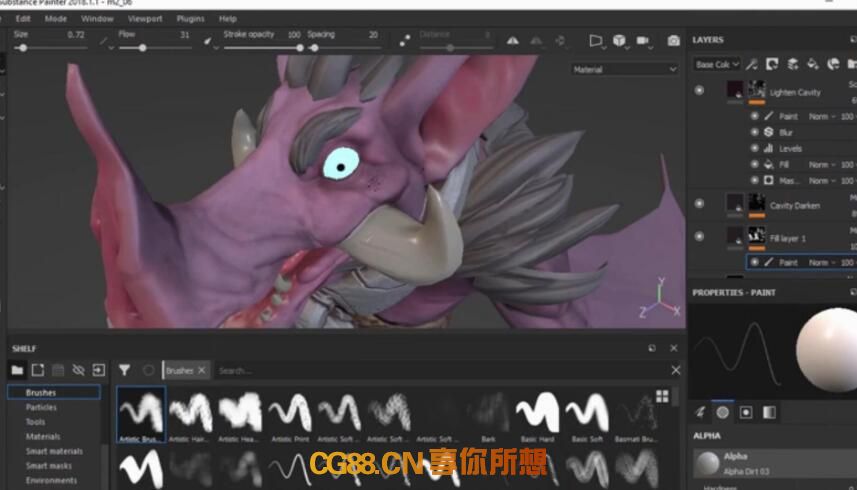Open brush settings icon in Properties panel
Viewport: 857px width, 490px height.
[700, 412]
